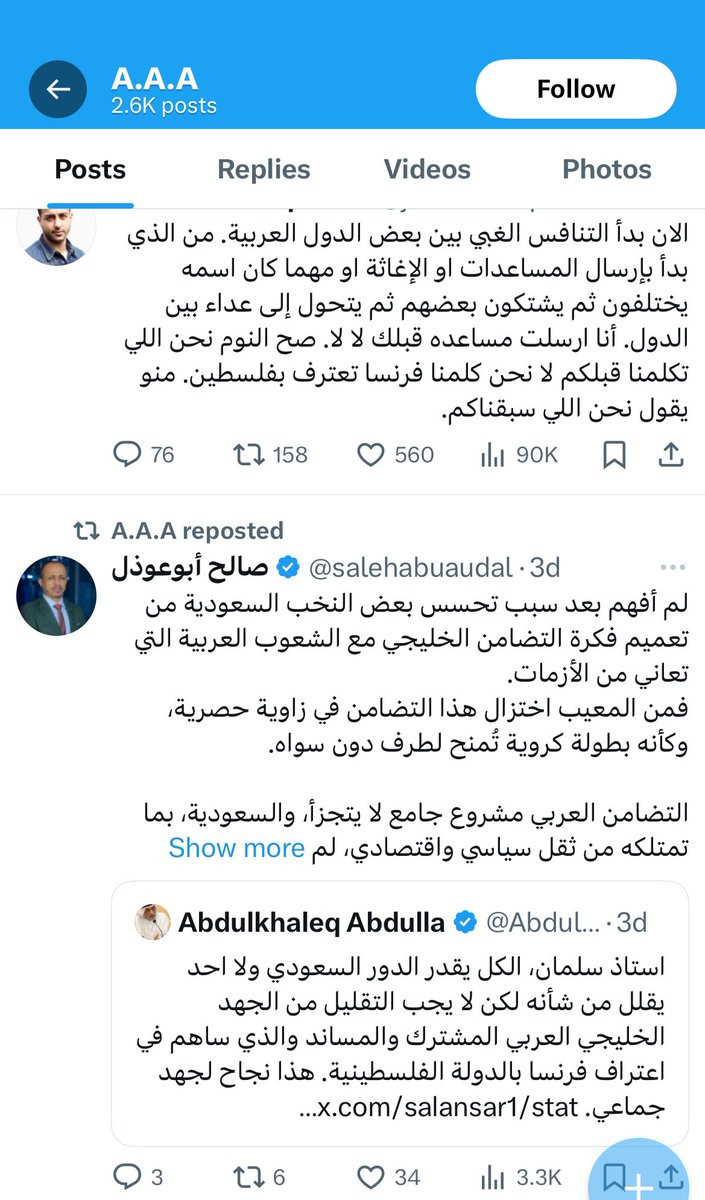
Task: Bookmark the first post
Action: coord(614,455)
